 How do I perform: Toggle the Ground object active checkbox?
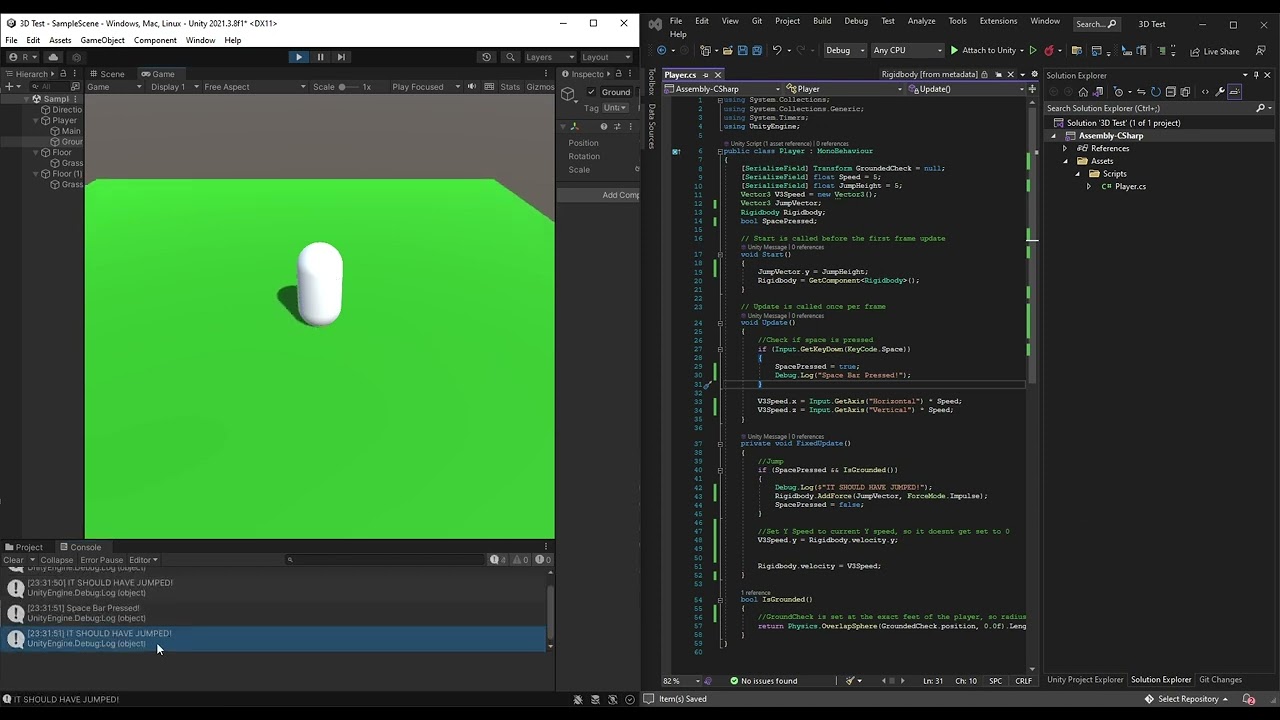tap(591, 92)
